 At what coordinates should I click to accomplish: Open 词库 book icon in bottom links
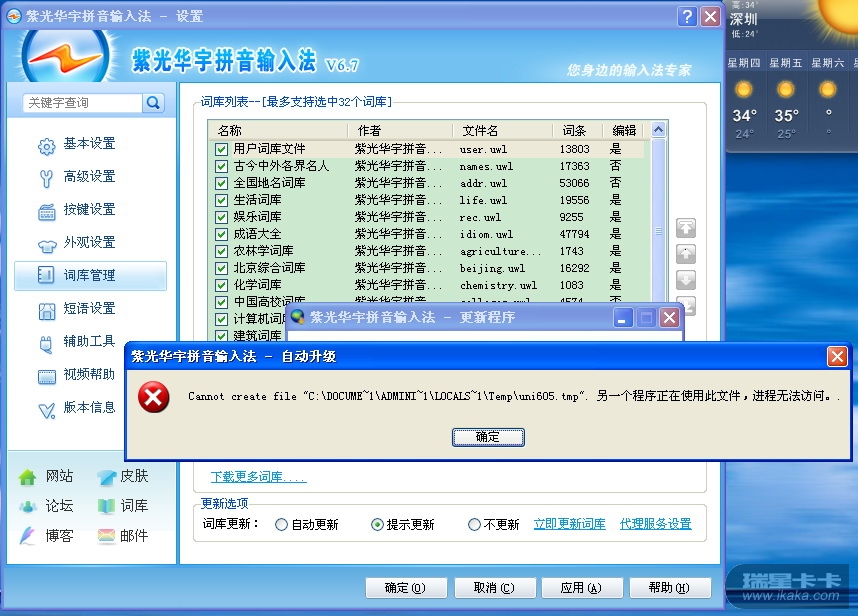point(106,506)
